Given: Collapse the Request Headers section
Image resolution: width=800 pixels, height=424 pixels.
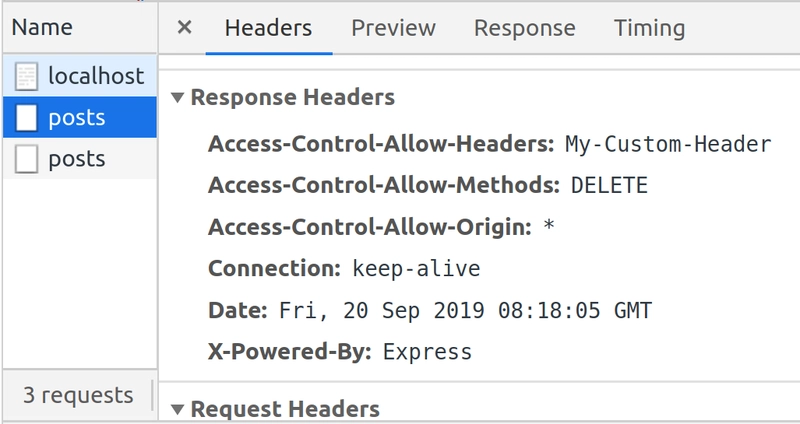Looking at the screenshot, I should coord(178,409).
